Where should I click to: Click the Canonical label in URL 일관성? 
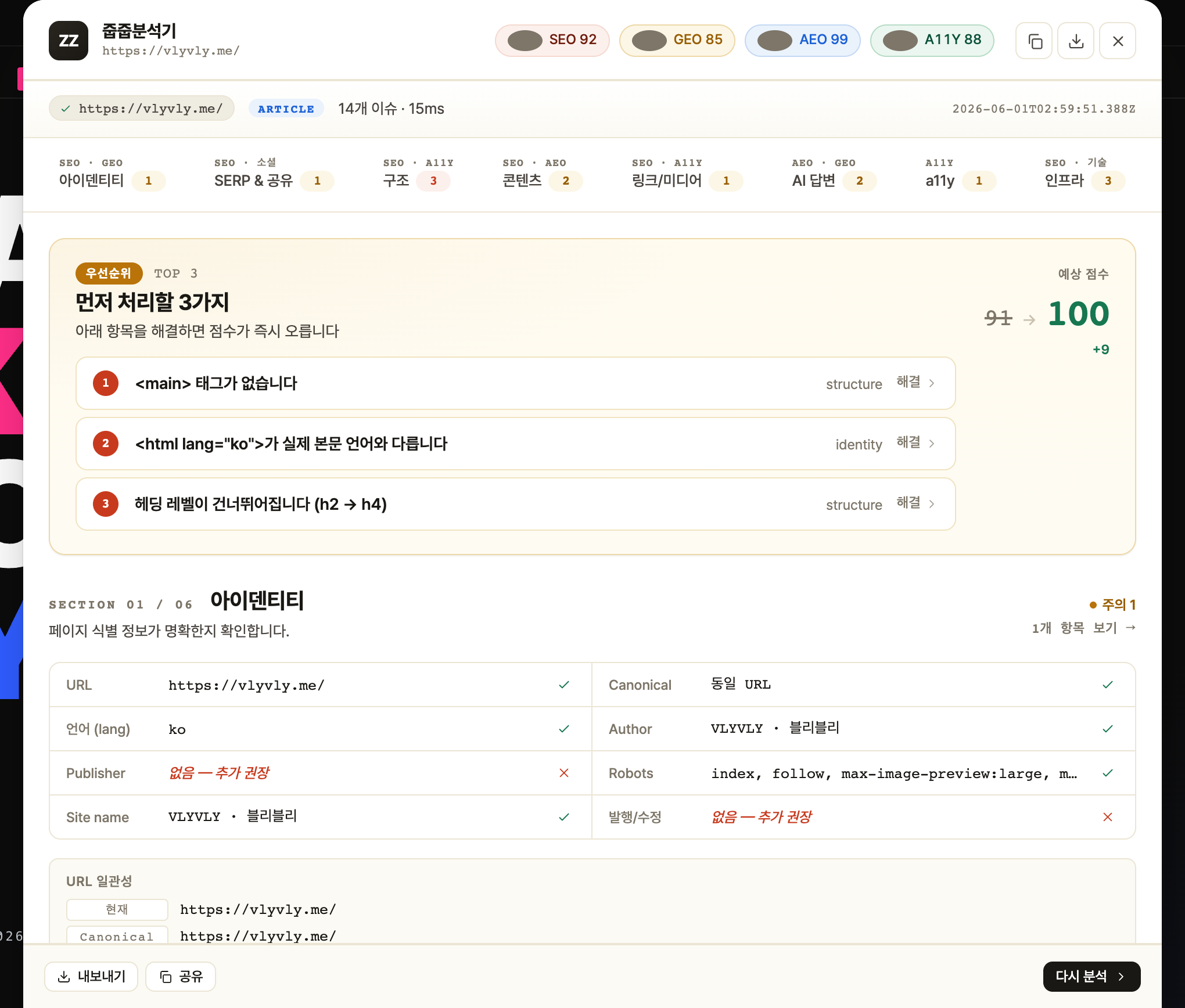(x=117, y=935)
